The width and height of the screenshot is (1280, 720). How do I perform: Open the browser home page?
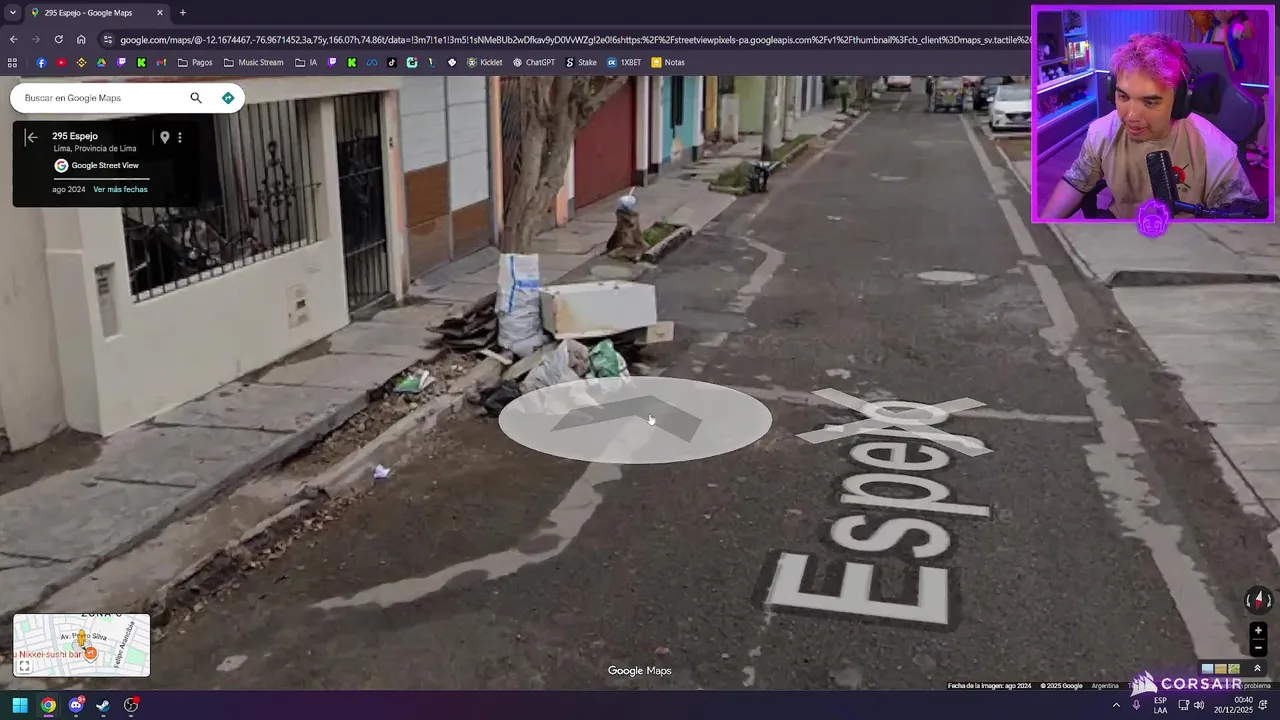[81, 40]
